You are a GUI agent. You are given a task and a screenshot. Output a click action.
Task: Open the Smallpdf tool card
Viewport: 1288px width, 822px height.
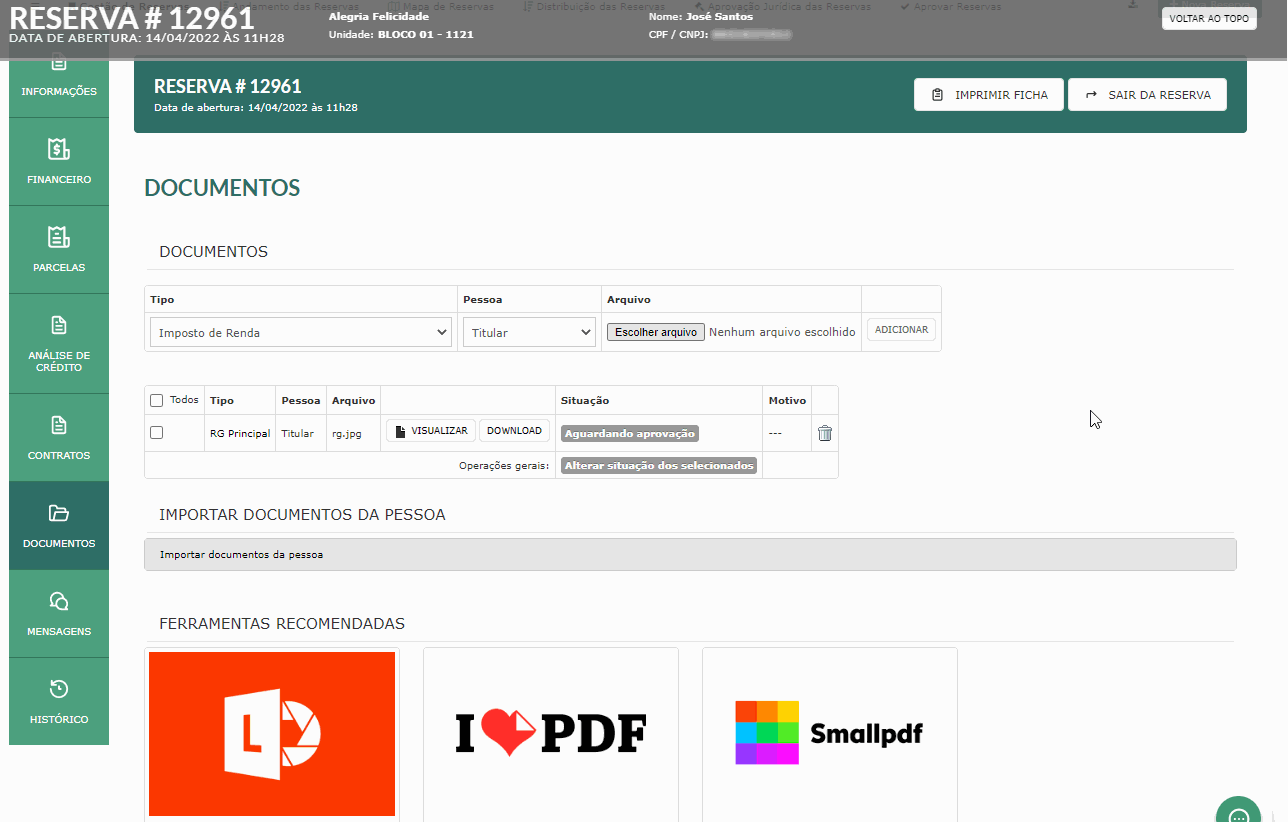(830, 734)
